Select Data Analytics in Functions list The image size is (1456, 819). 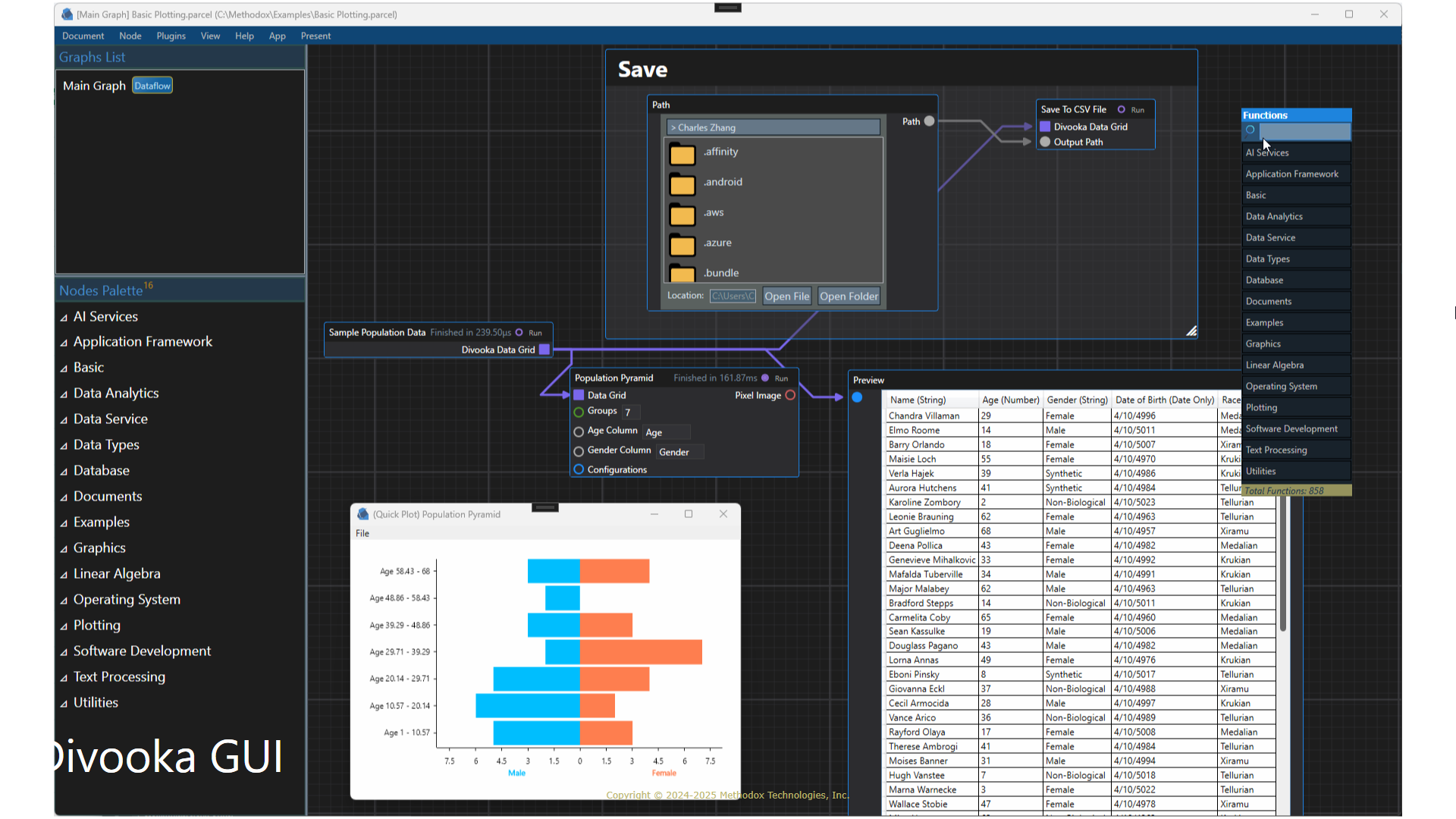point(1295,216)
